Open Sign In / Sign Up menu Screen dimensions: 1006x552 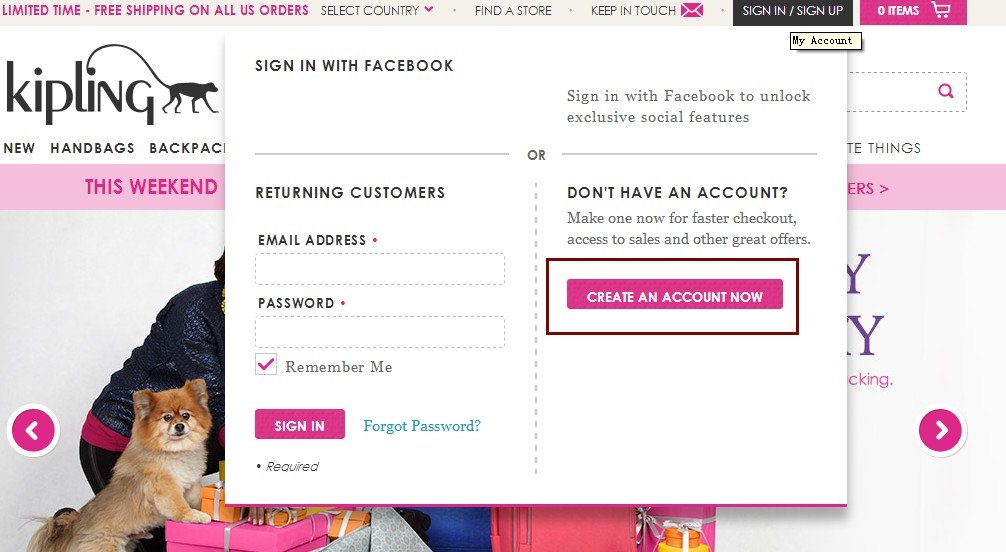792,12
